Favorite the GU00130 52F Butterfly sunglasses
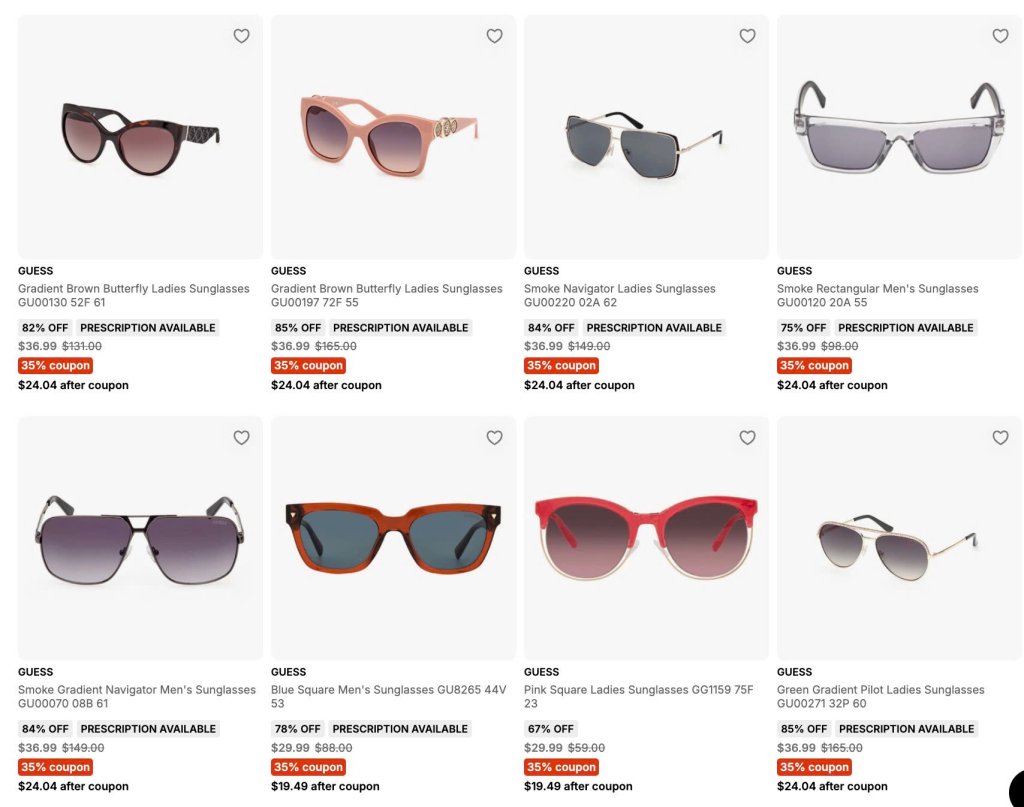Screen dimensions: 1024x807 pos(242,36)
